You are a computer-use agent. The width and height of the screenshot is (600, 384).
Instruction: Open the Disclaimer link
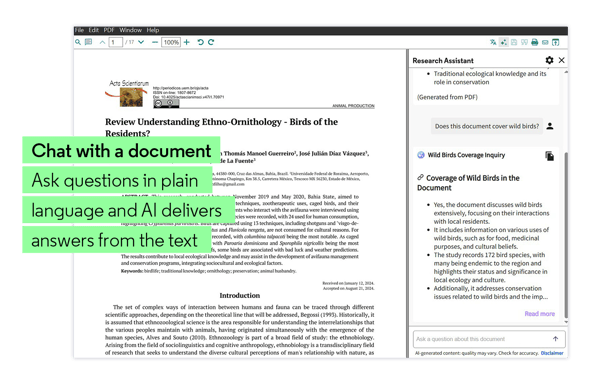[552, 353]
